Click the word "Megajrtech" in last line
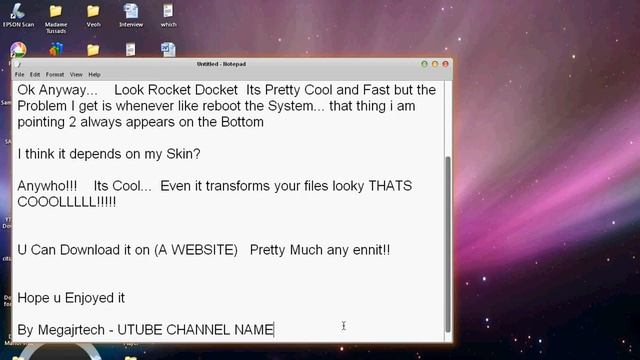 pyautogui.click(x=71, y=330)
